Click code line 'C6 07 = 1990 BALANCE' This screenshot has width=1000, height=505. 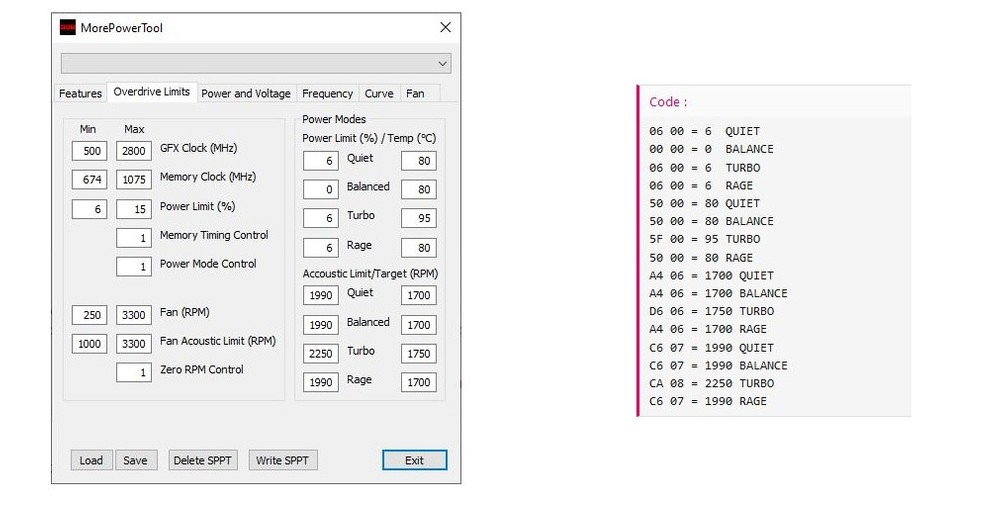click(x=718, y=365)
